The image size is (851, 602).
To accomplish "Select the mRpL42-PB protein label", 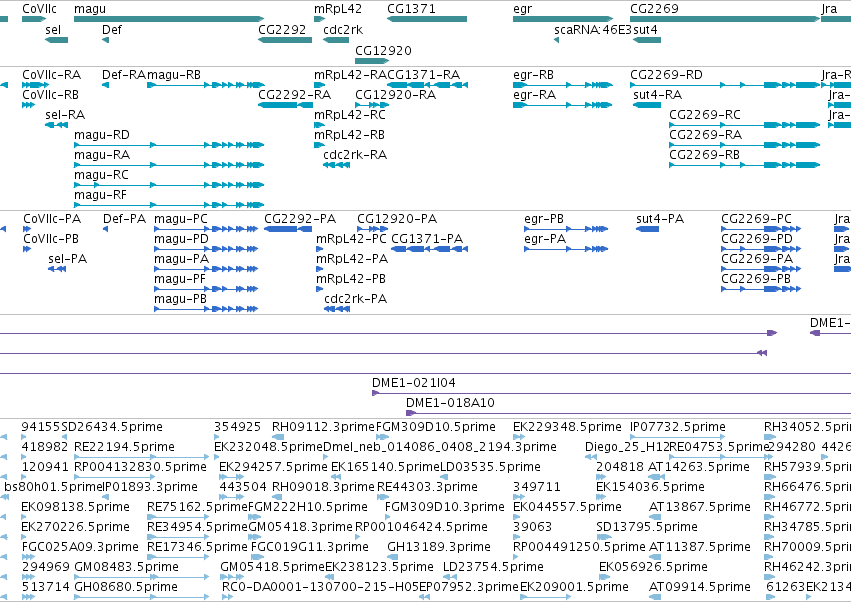I will click(351, 280).
